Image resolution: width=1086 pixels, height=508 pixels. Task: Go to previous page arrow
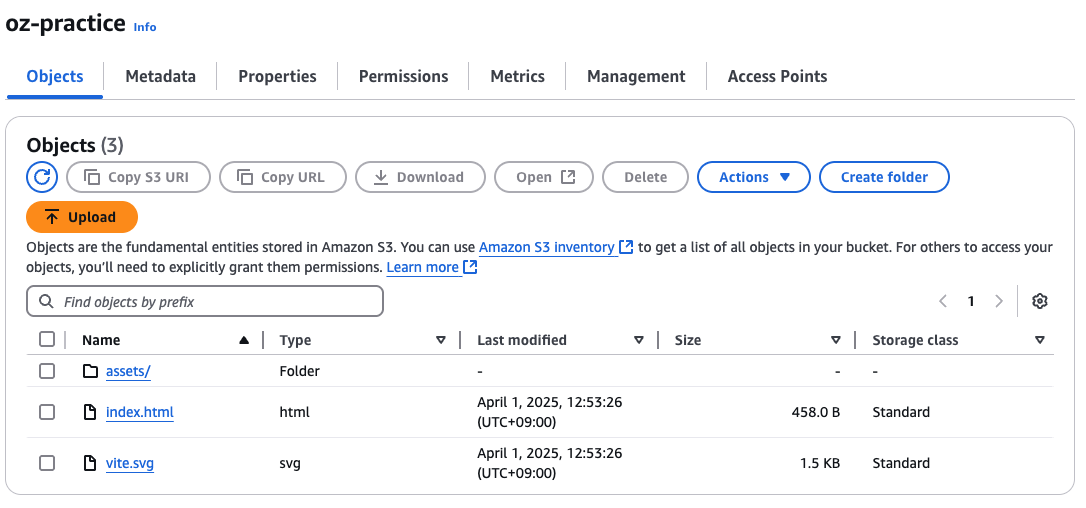click(x=943, y=301)
